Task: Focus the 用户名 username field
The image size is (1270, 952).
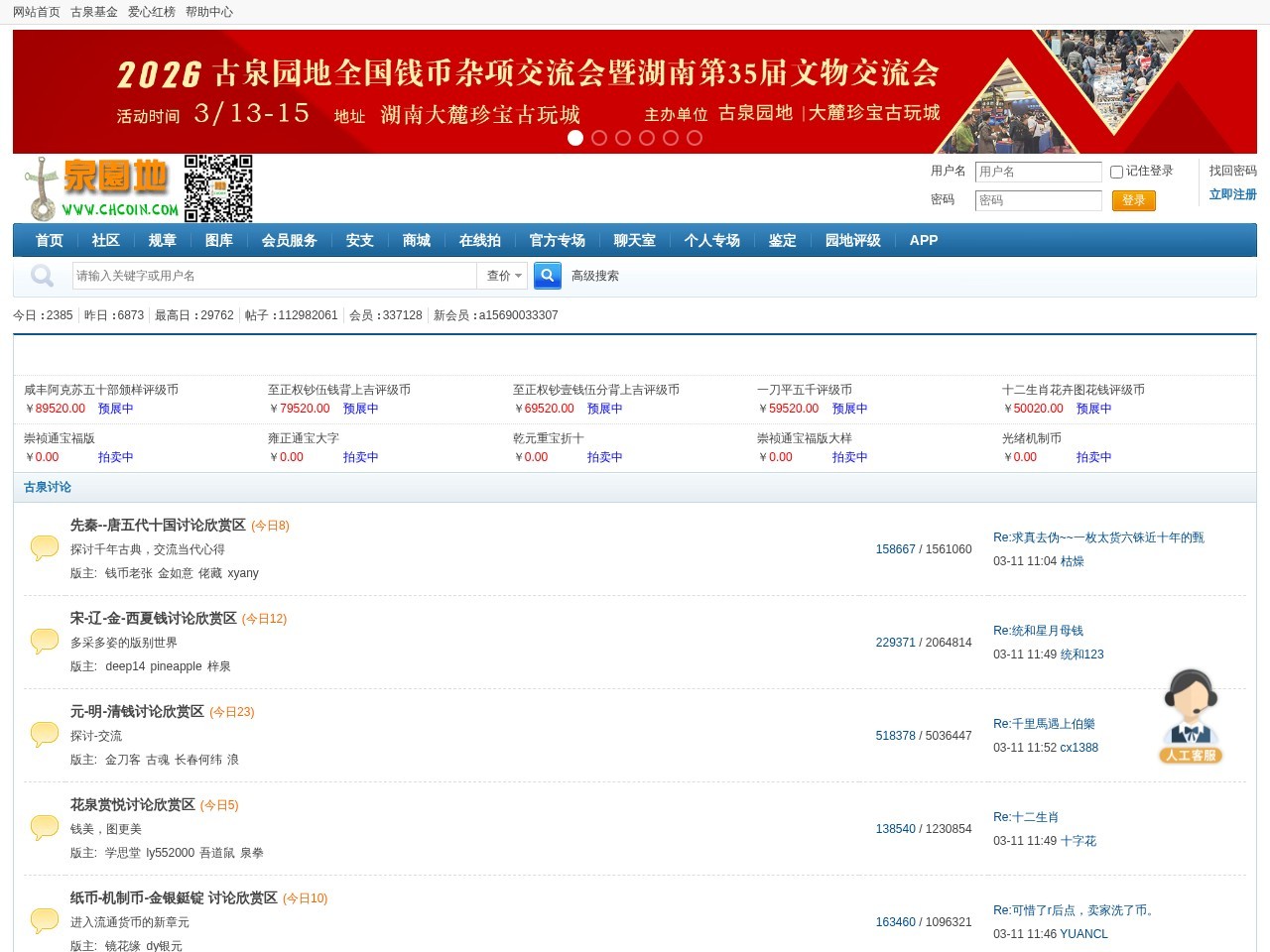Action: point(1038,172)
